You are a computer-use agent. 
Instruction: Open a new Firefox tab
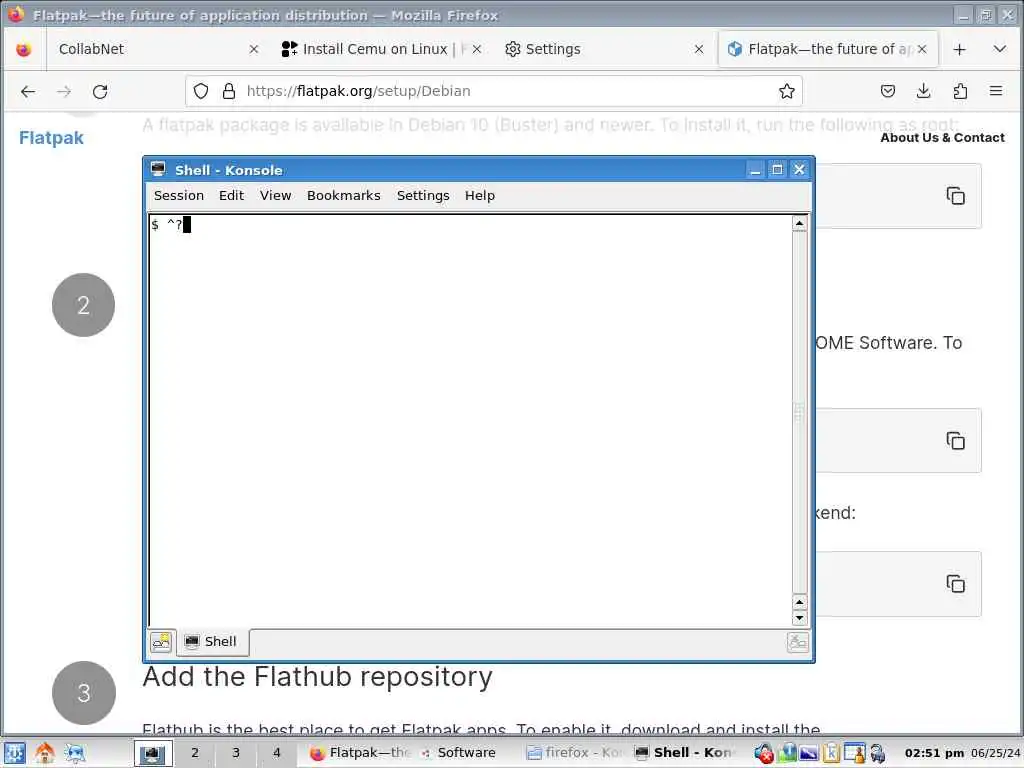(x=959, y=50)
